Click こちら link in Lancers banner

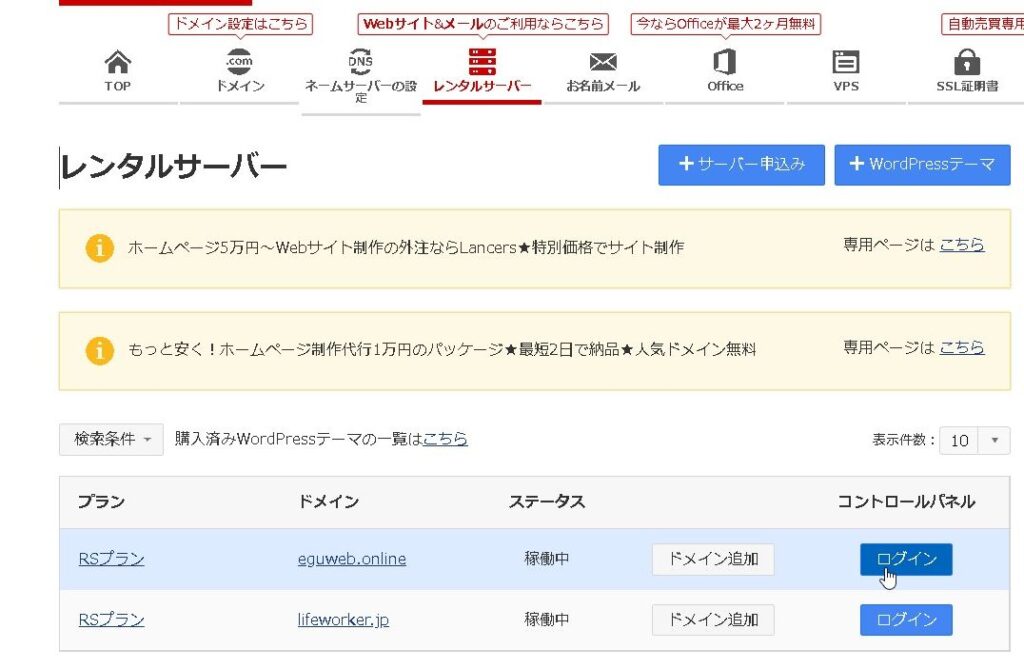[961, 245]
